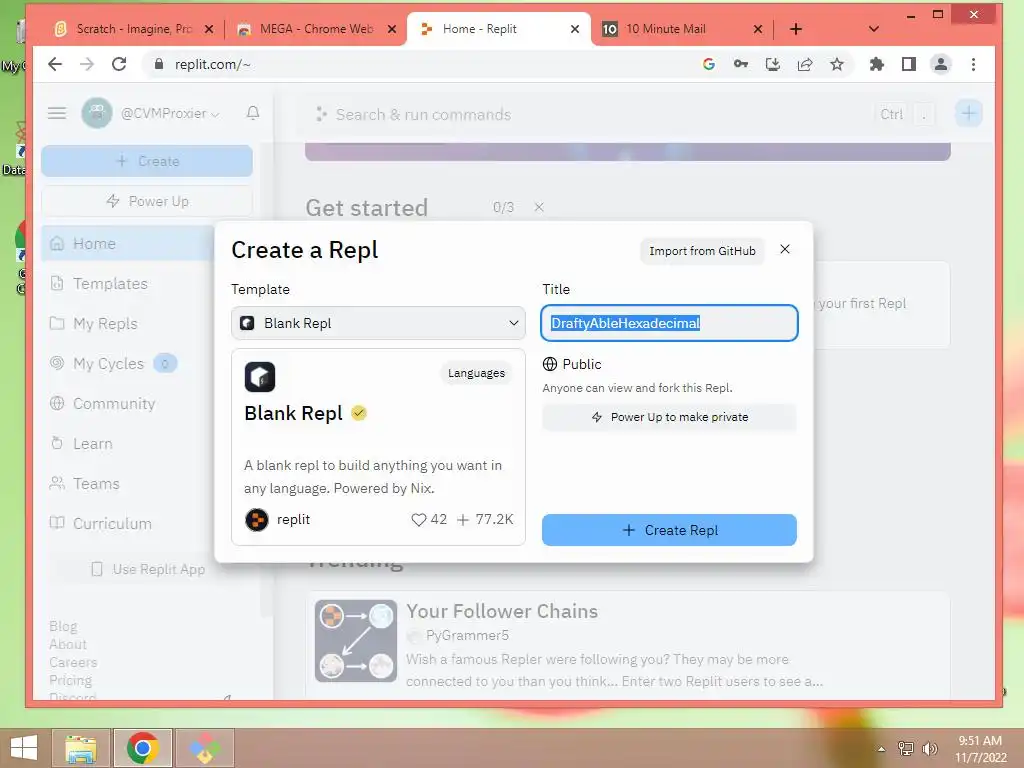Click the Google icon in address bar

(x=709, y=64)
